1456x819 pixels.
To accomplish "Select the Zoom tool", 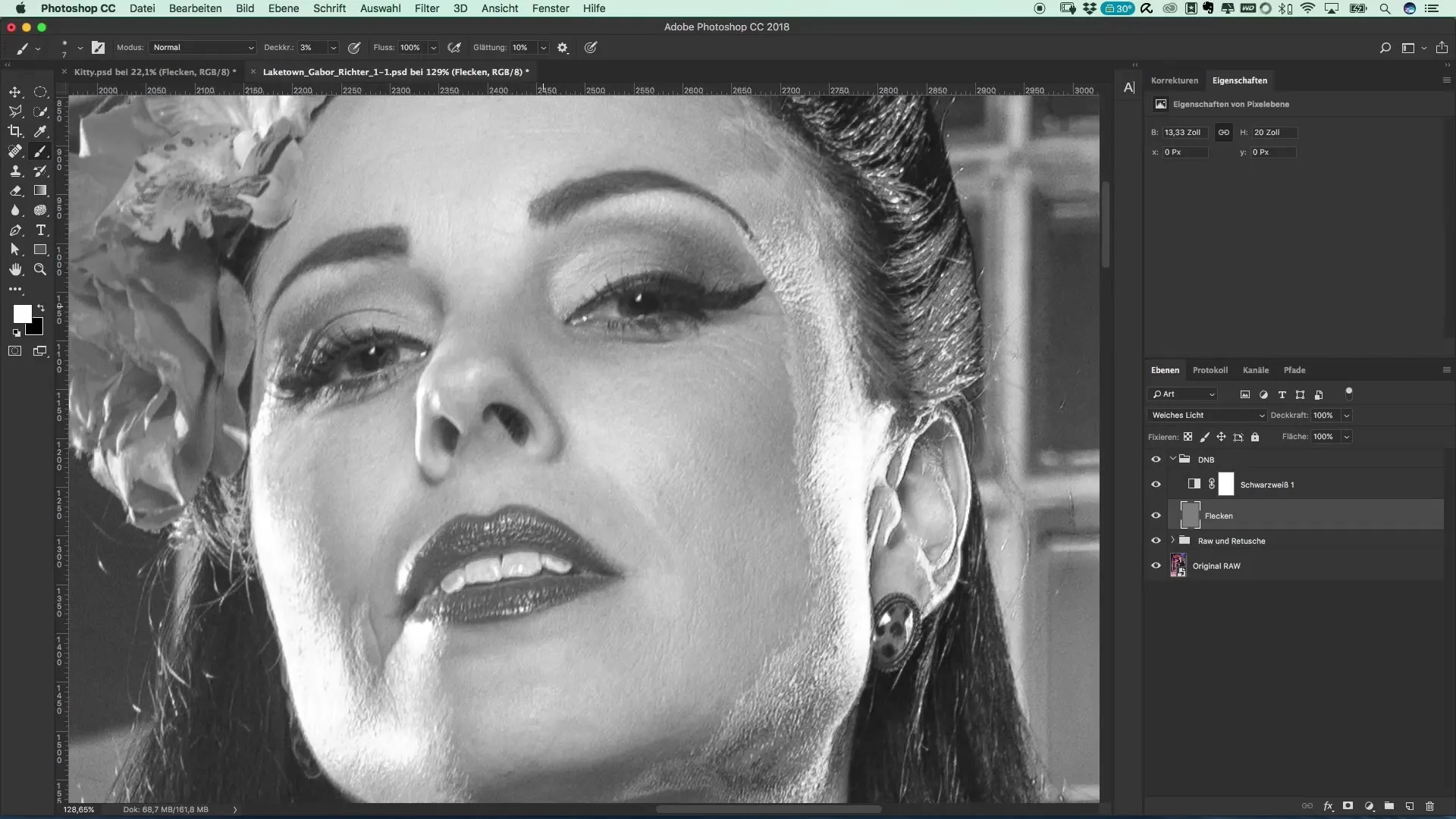I will [x=40, y=269].
